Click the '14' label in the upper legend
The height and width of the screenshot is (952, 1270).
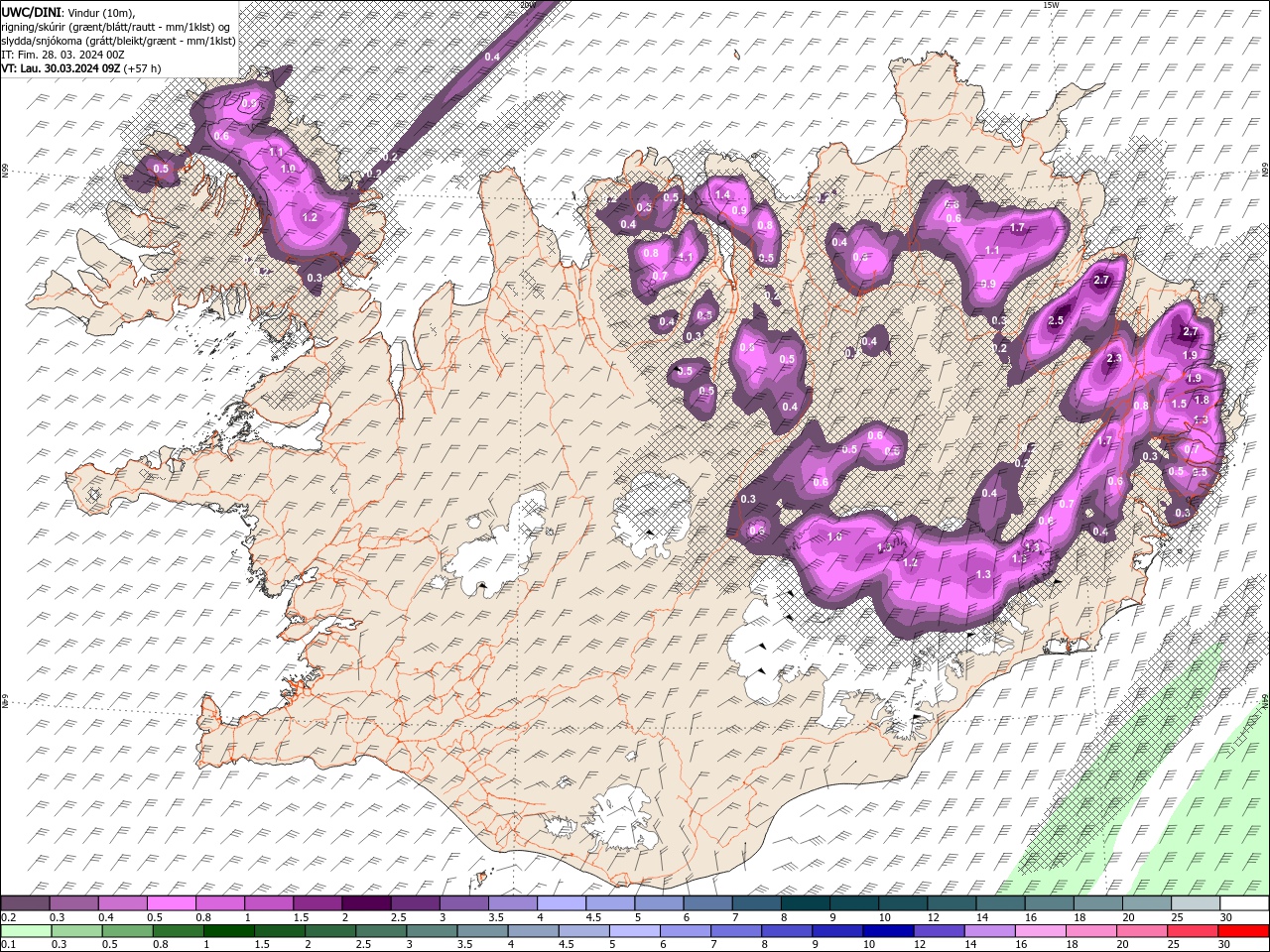coord(981,917)
